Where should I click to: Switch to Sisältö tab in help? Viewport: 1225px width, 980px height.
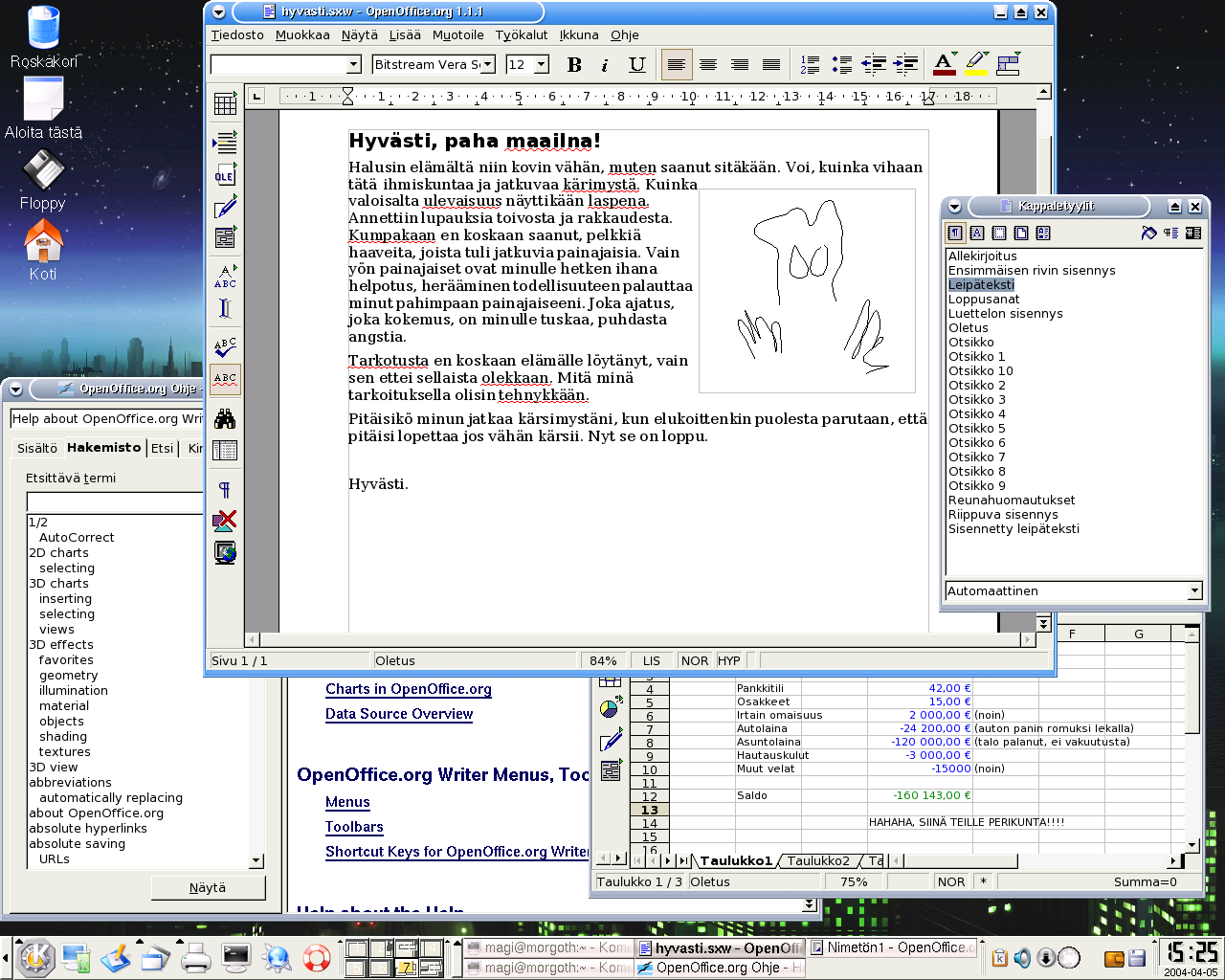(x=37, y=448)
